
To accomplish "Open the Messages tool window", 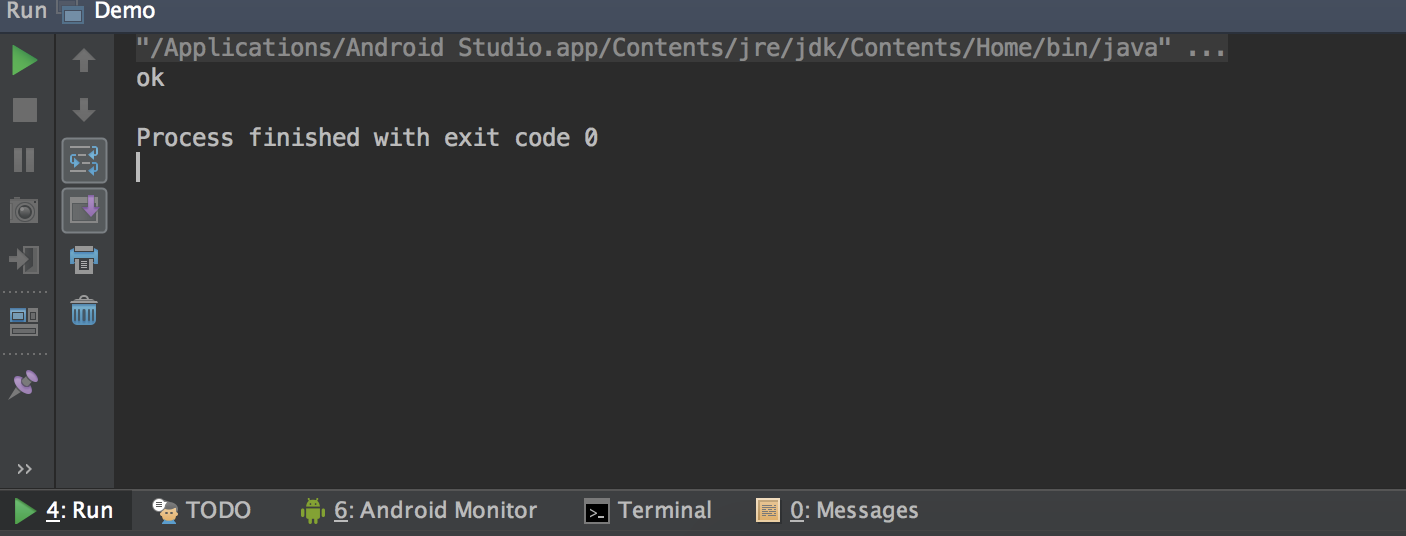I will [837, 511].
